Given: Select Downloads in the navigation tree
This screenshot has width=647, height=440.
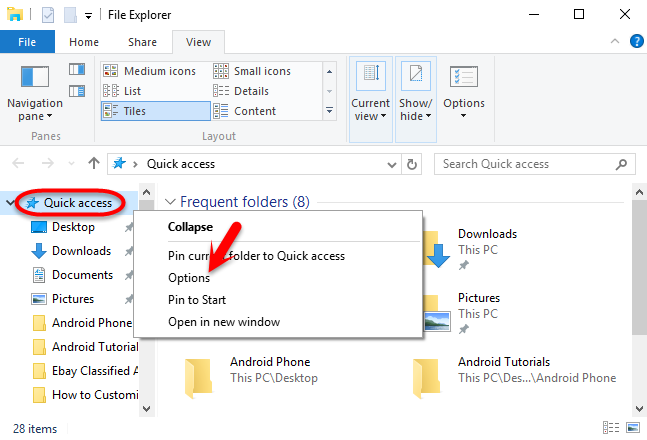Looking at the screenshot, I should [80, 251].
